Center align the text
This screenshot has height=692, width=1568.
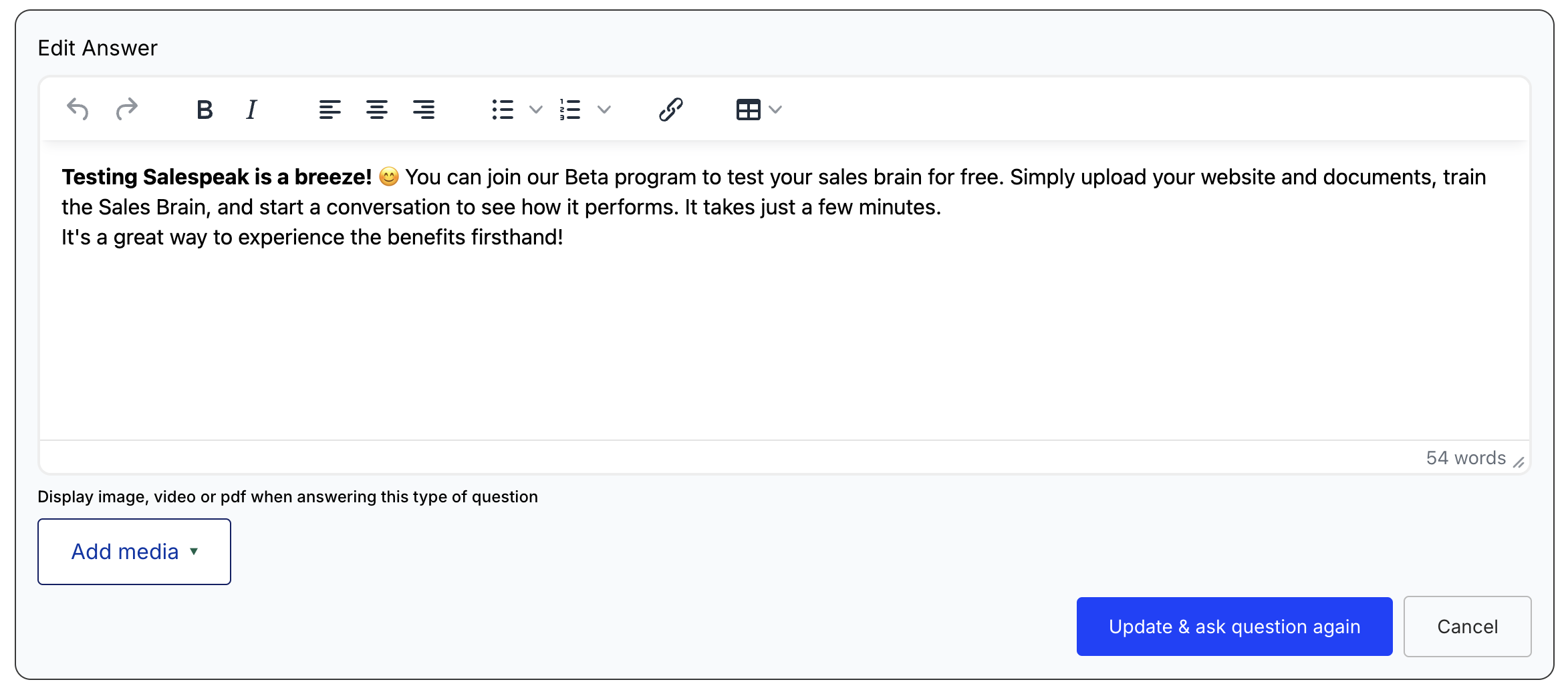[377, 109]
